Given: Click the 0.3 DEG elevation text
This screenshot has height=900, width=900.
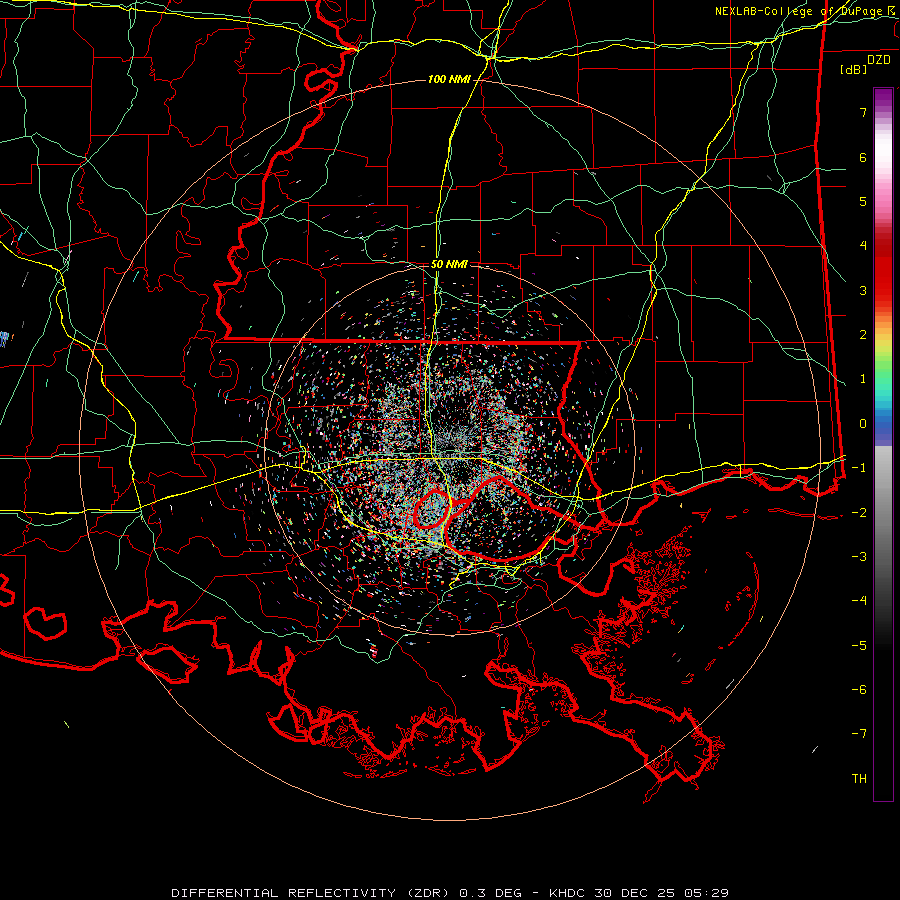Looking at the screenshot, I should [x=490, y=893].
